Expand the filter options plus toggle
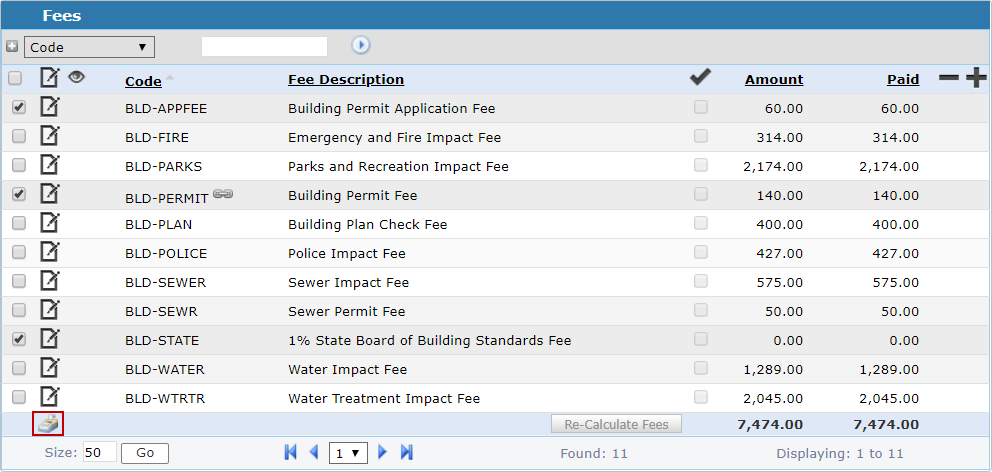992x472 pixels. click(x=12, y=47)
